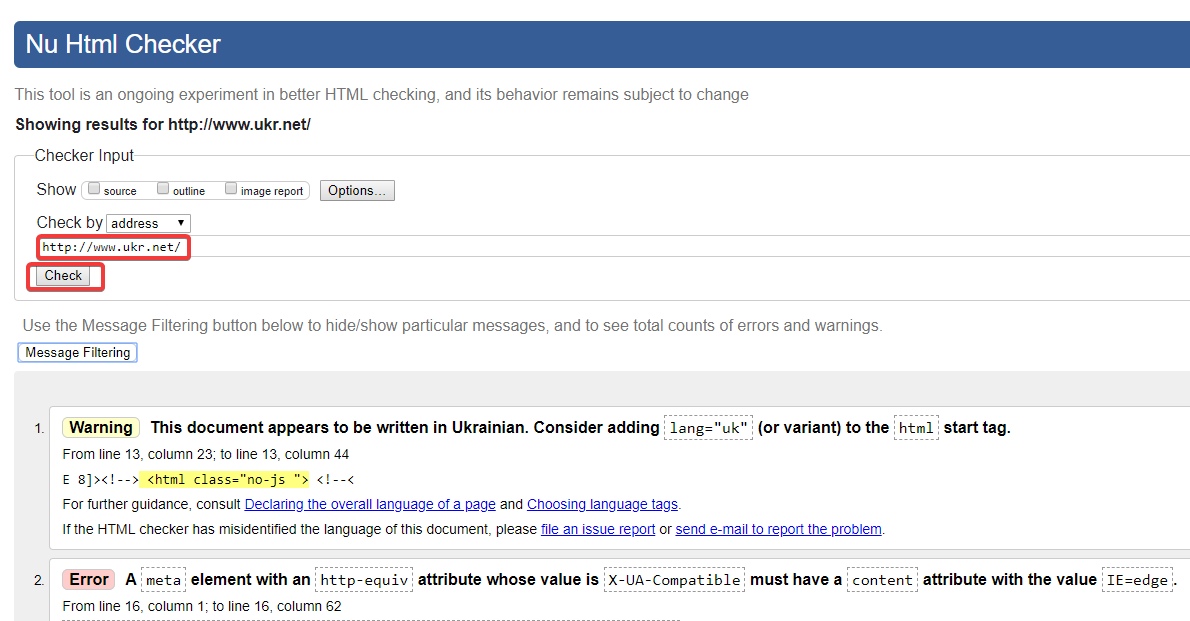The height and width of the screenshot is (621, 1190).
Task: Enable the source checkbox
Action: [x=94, y=189]
